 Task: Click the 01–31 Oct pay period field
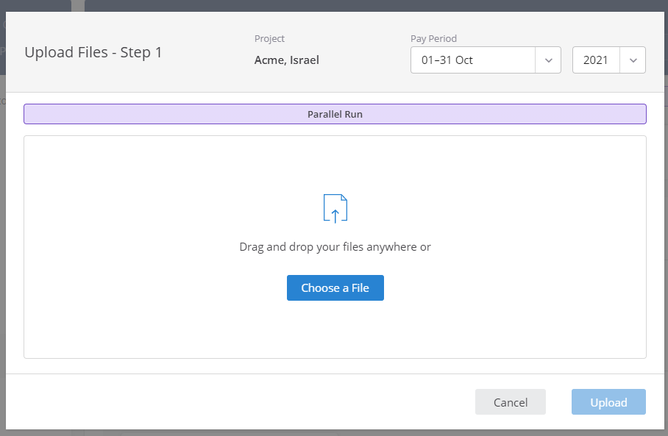pyautogui.click(x=473, y=61)
